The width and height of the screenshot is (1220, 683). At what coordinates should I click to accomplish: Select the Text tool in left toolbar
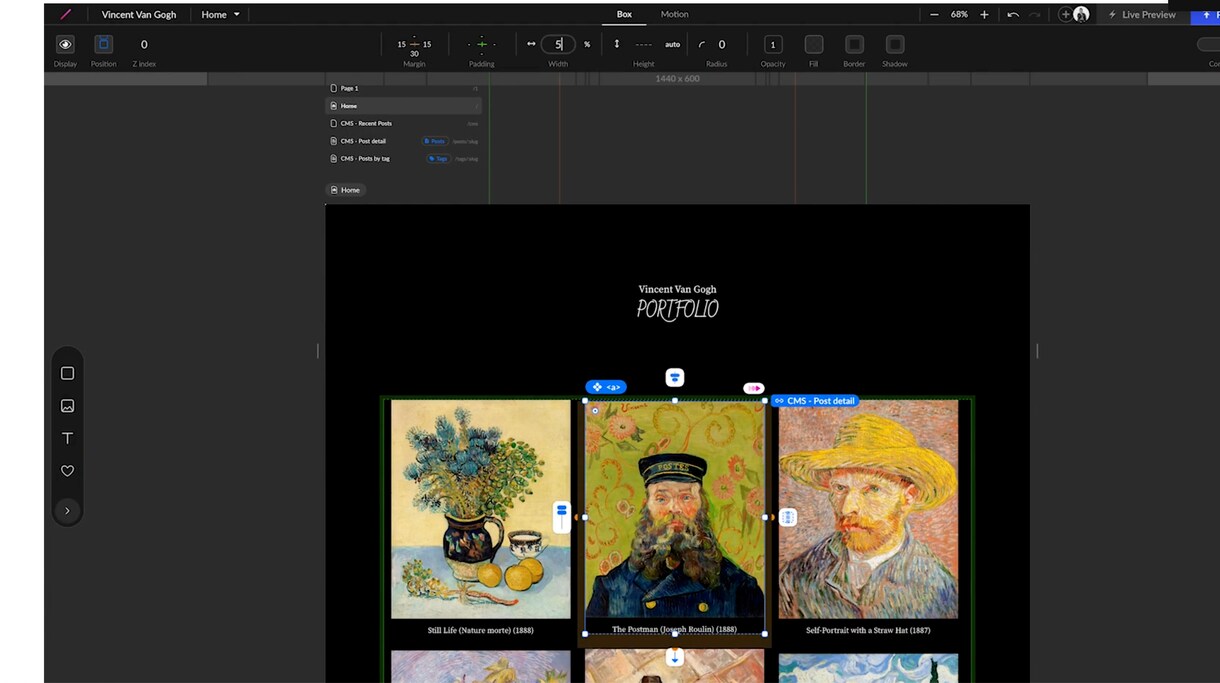point(68,438)
